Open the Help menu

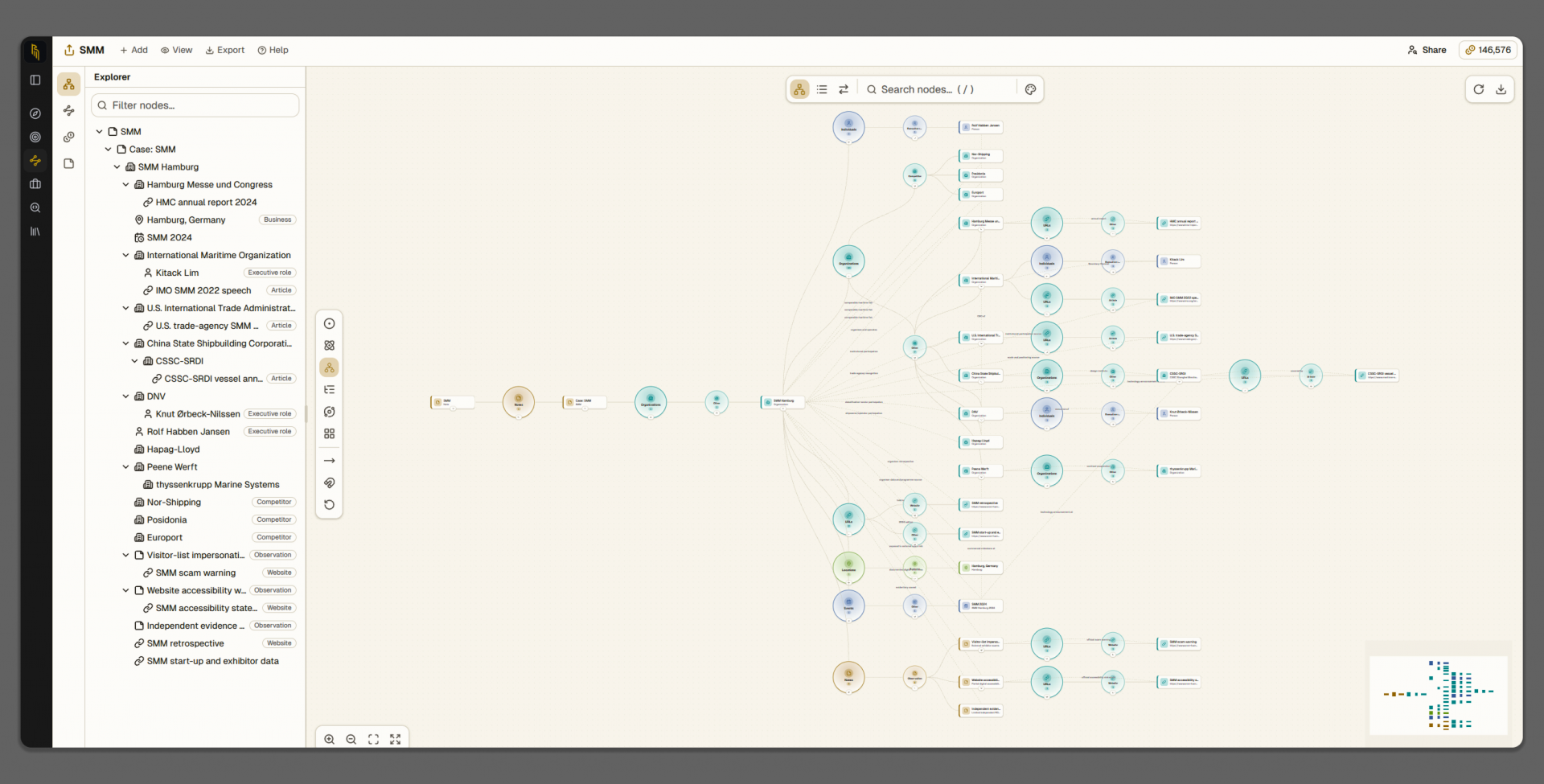(x=273, y=50)
